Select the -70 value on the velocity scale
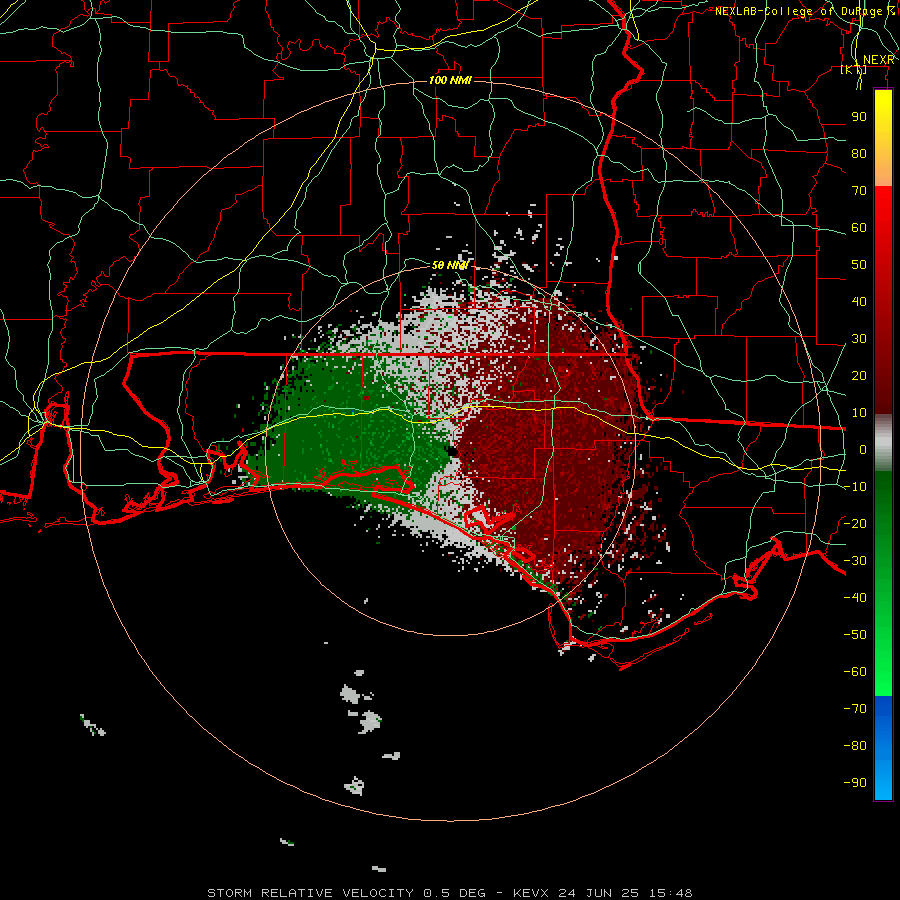Viewport: 900px width, 900px height. 855,709
